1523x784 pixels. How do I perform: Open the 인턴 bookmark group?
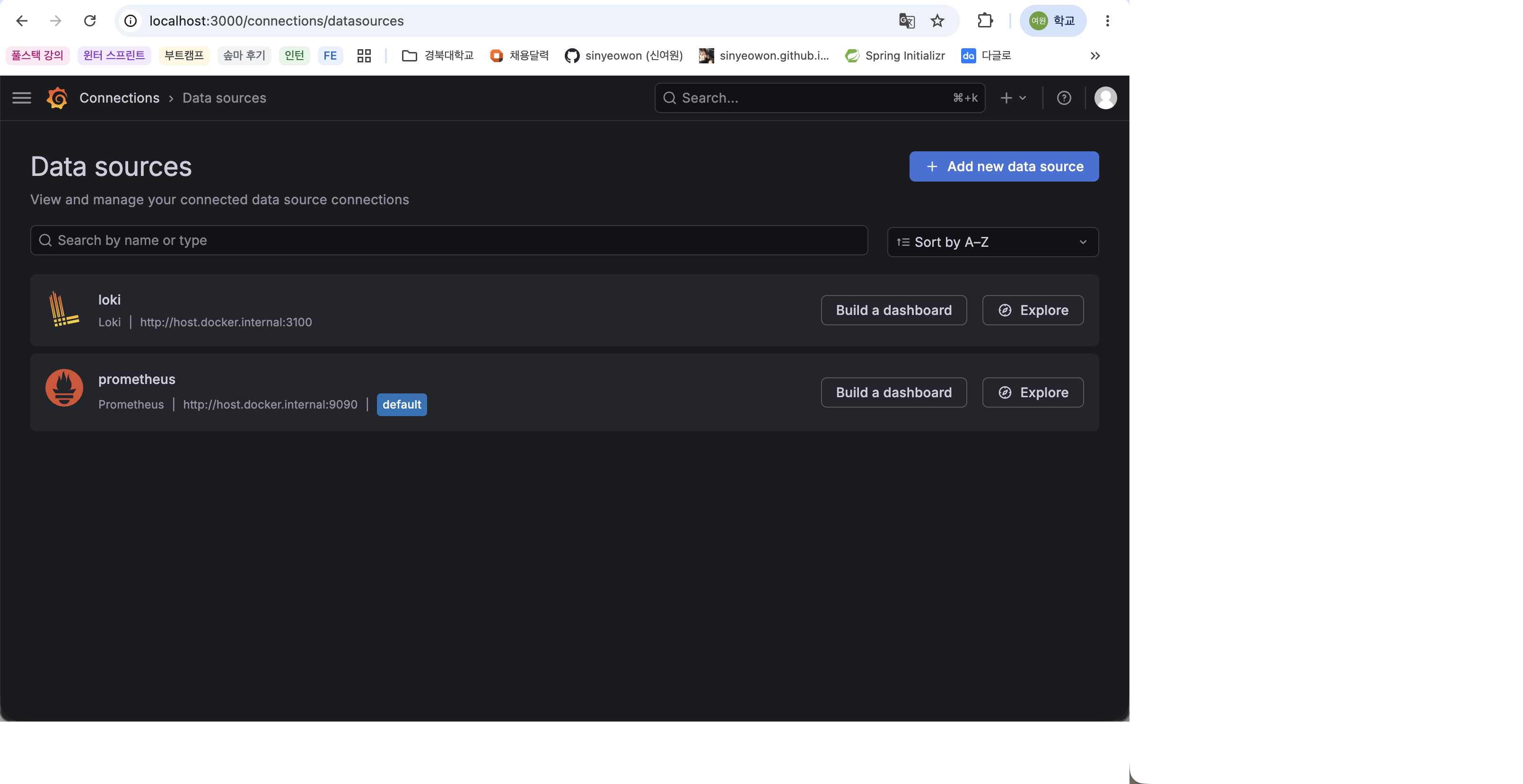coord(294,56)
